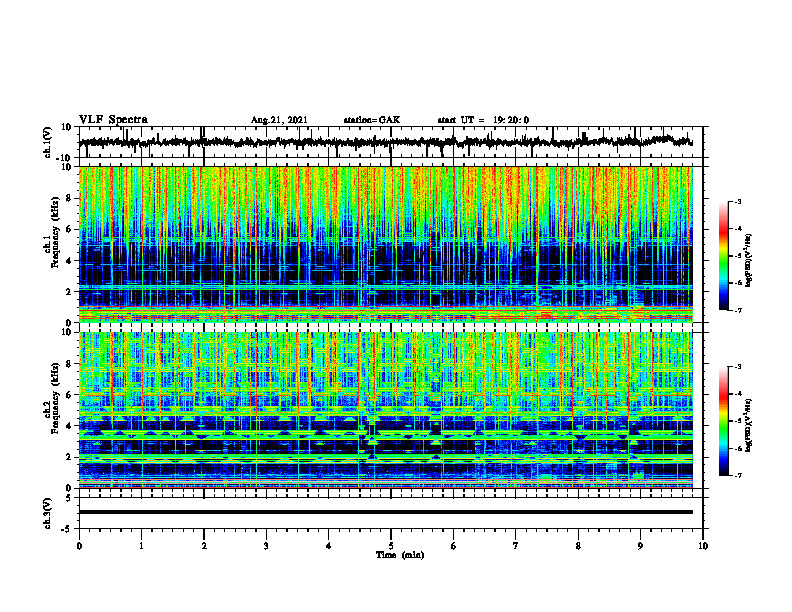
Task: Click the ch.2 spectrogram panel
Action: pyautogui.click(x=385, y=410)
